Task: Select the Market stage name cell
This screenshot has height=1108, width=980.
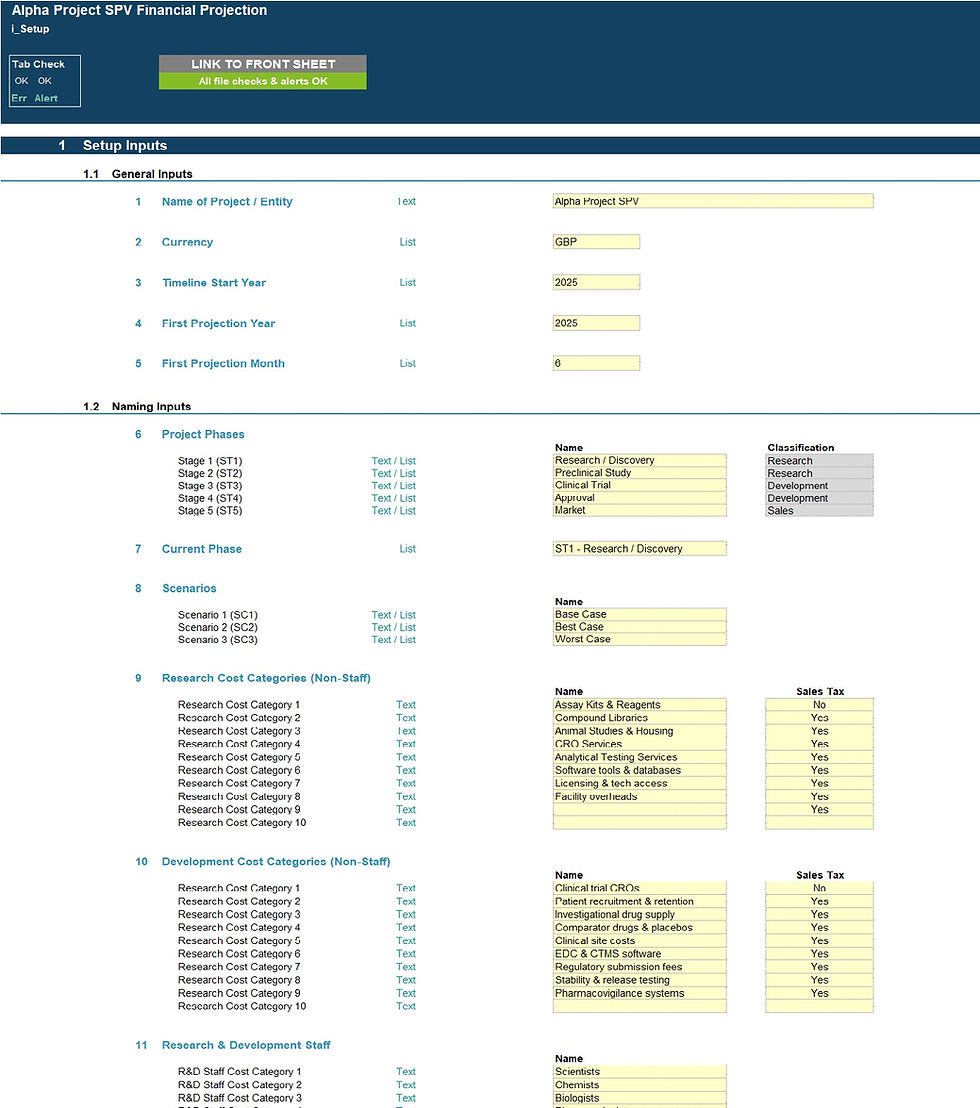Action: pos(639,510)
